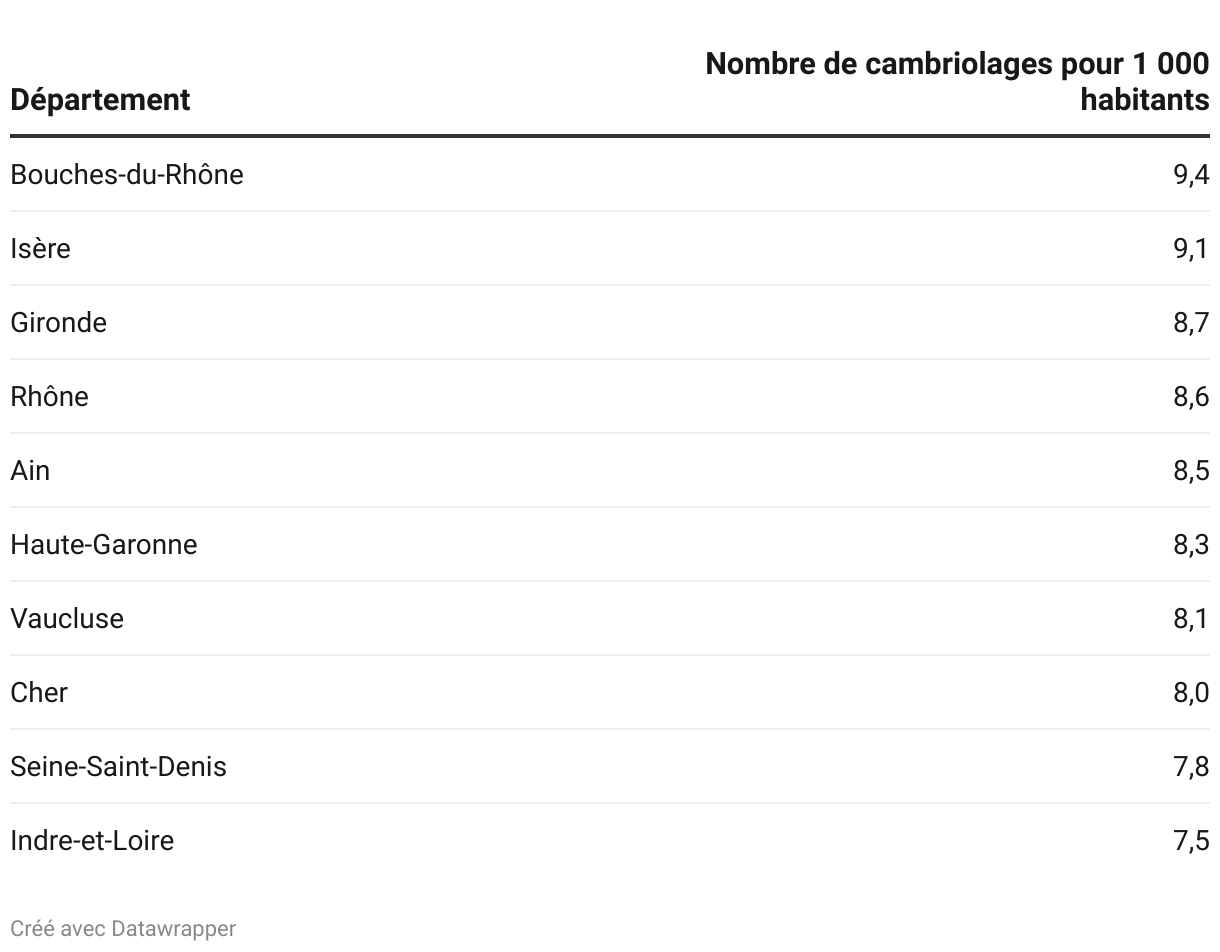
Task: Select the Ain row label
Action: tap(30, 470)
